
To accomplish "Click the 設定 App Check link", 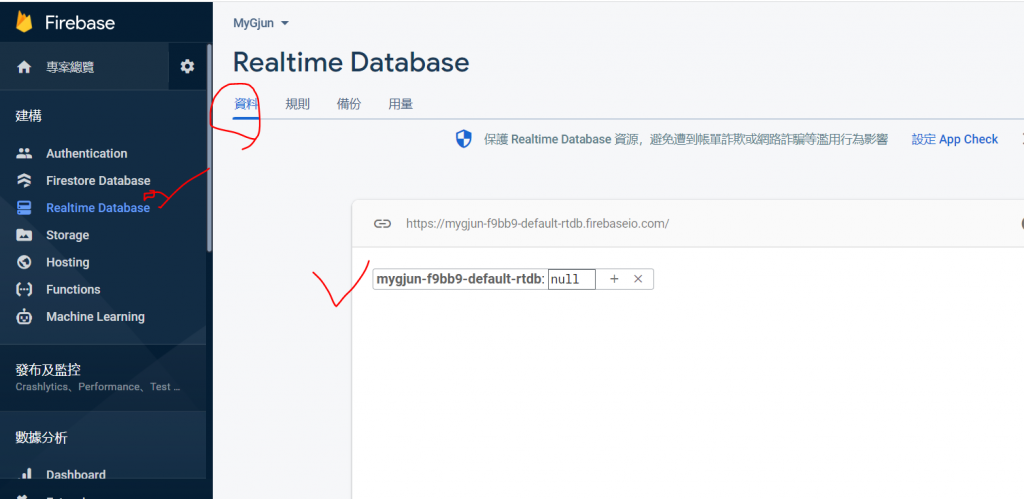I will (x=955, y=139).
